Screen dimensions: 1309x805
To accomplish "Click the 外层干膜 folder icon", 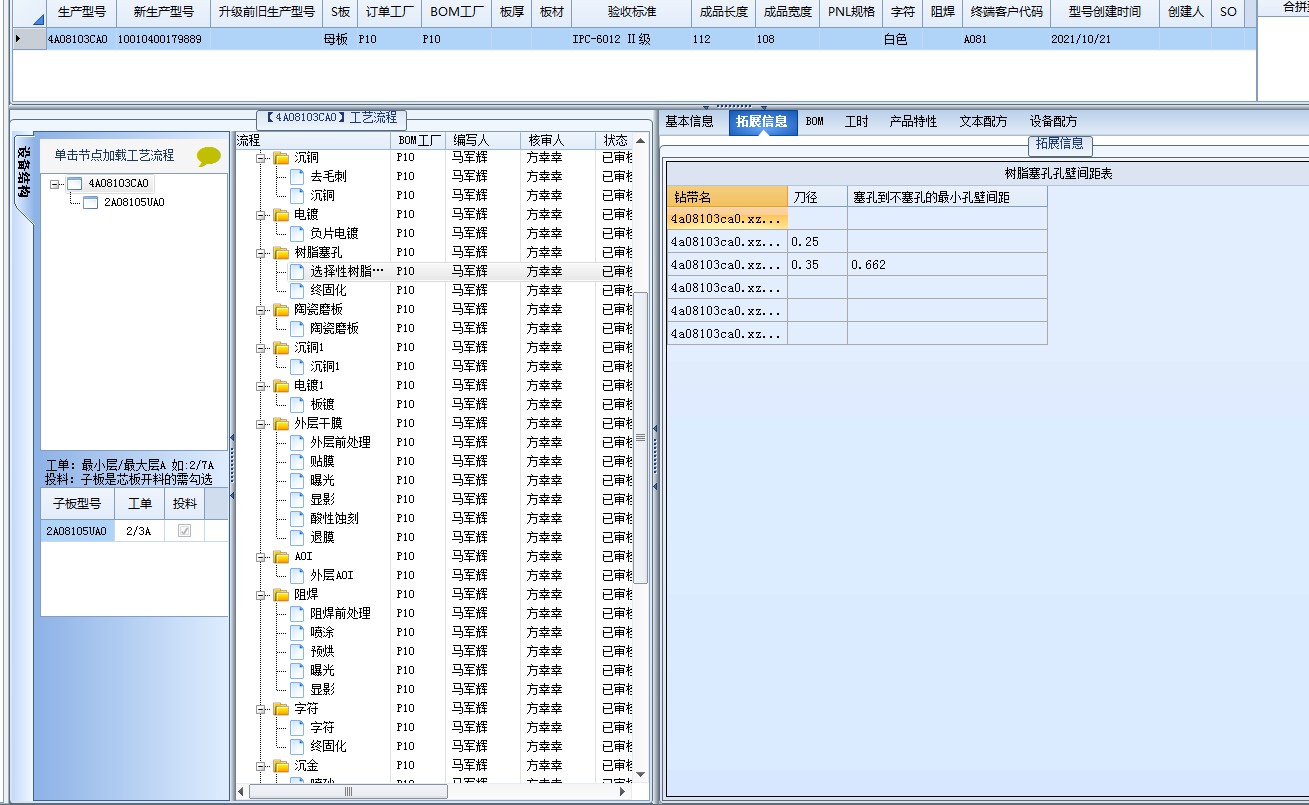I will (x=281, y=423).
